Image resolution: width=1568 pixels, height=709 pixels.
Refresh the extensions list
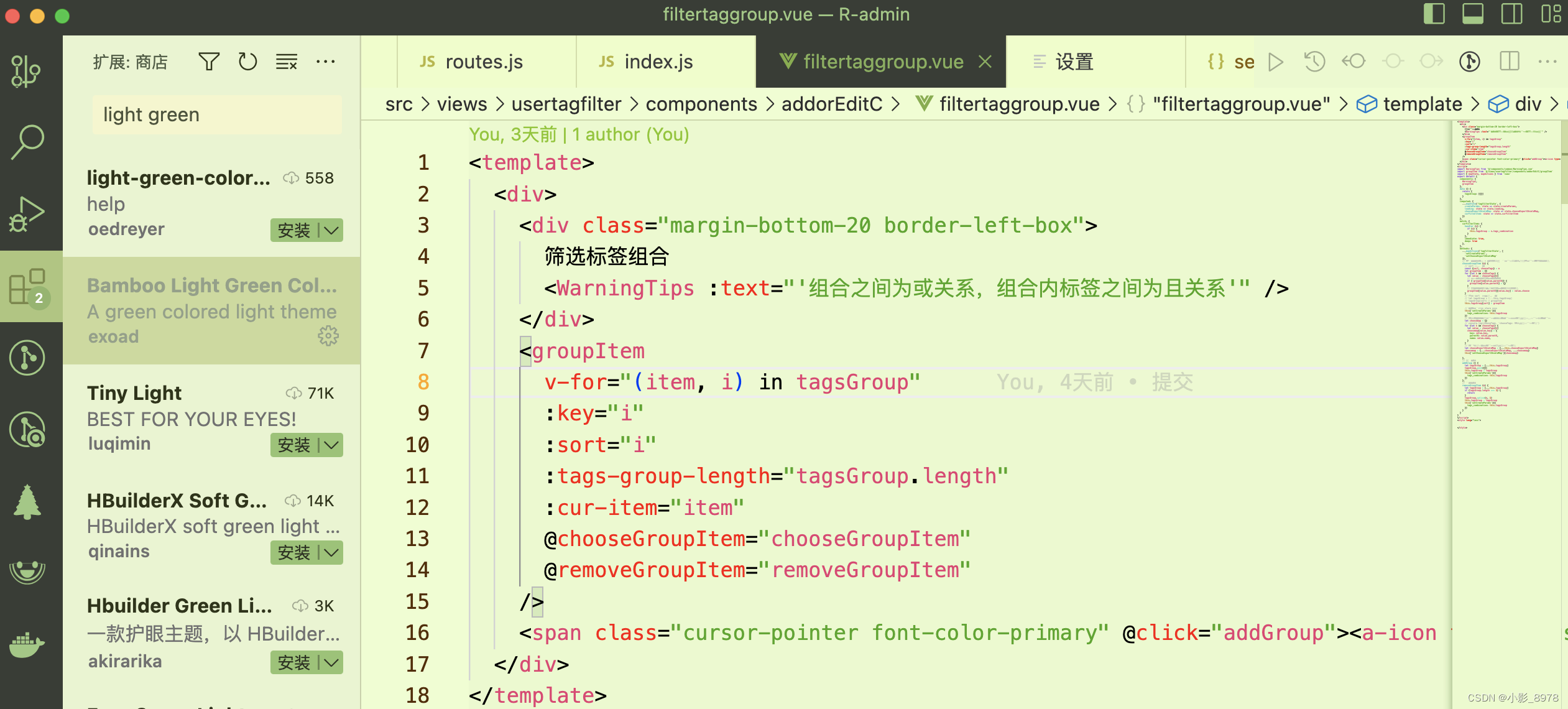click(x=247, y=61)
